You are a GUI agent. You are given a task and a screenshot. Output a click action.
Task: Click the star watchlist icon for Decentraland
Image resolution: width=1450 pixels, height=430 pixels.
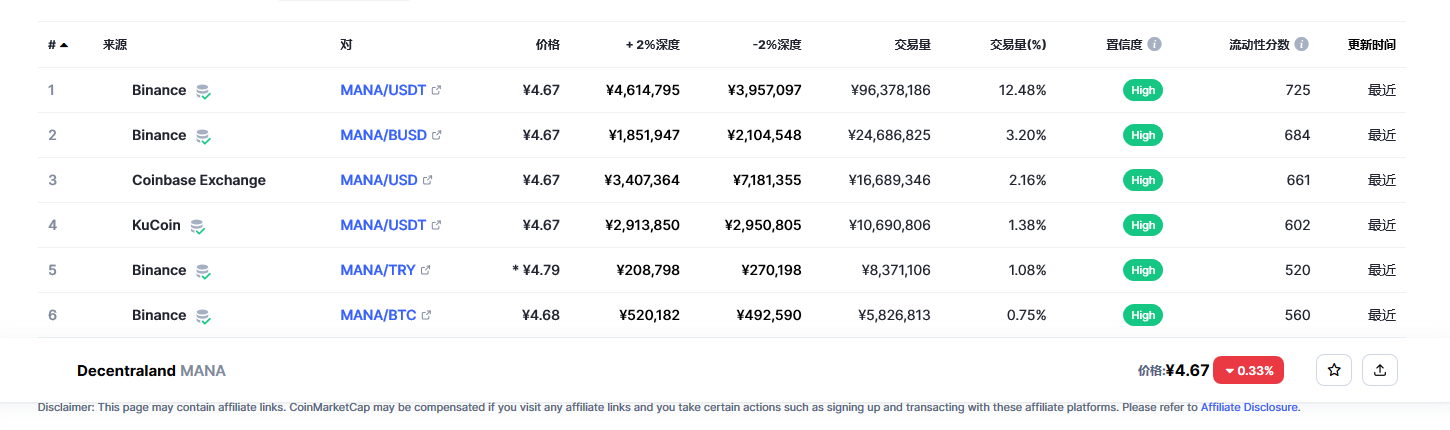tap(1334, 370)
